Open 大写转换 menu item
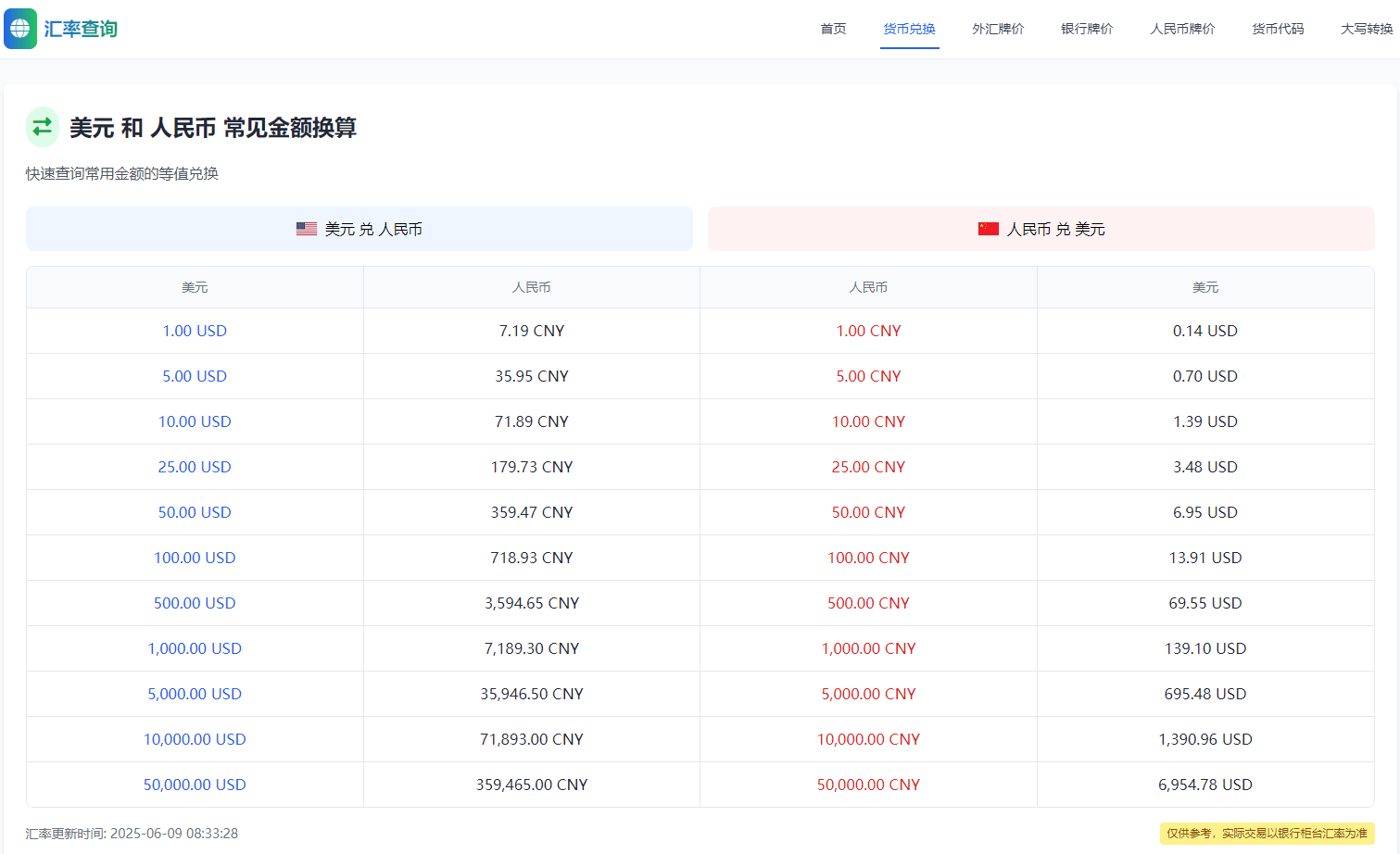 click(x=1367, y=29)
